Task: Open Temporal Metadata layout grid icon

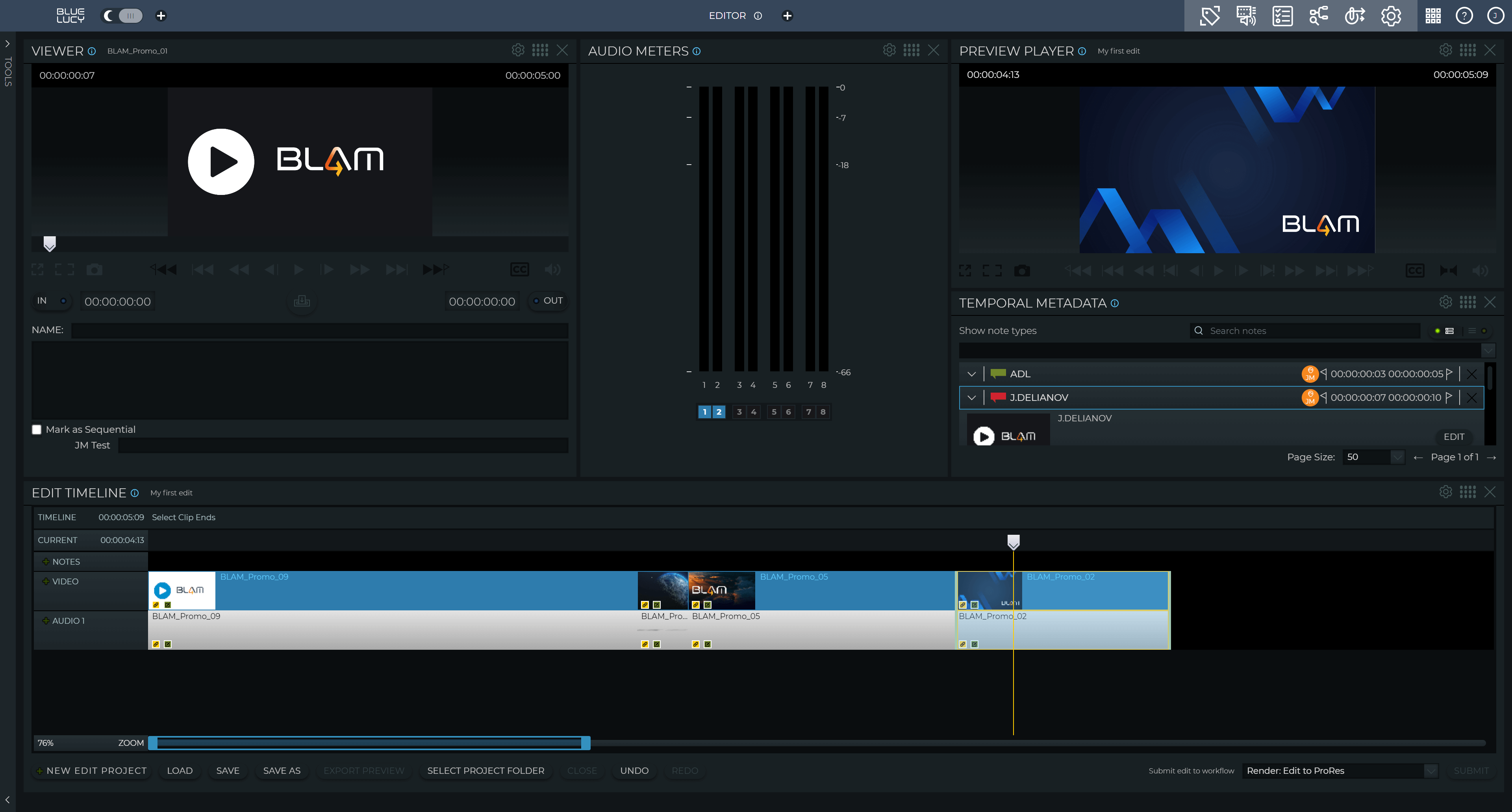Action: tap(1468, 302)
